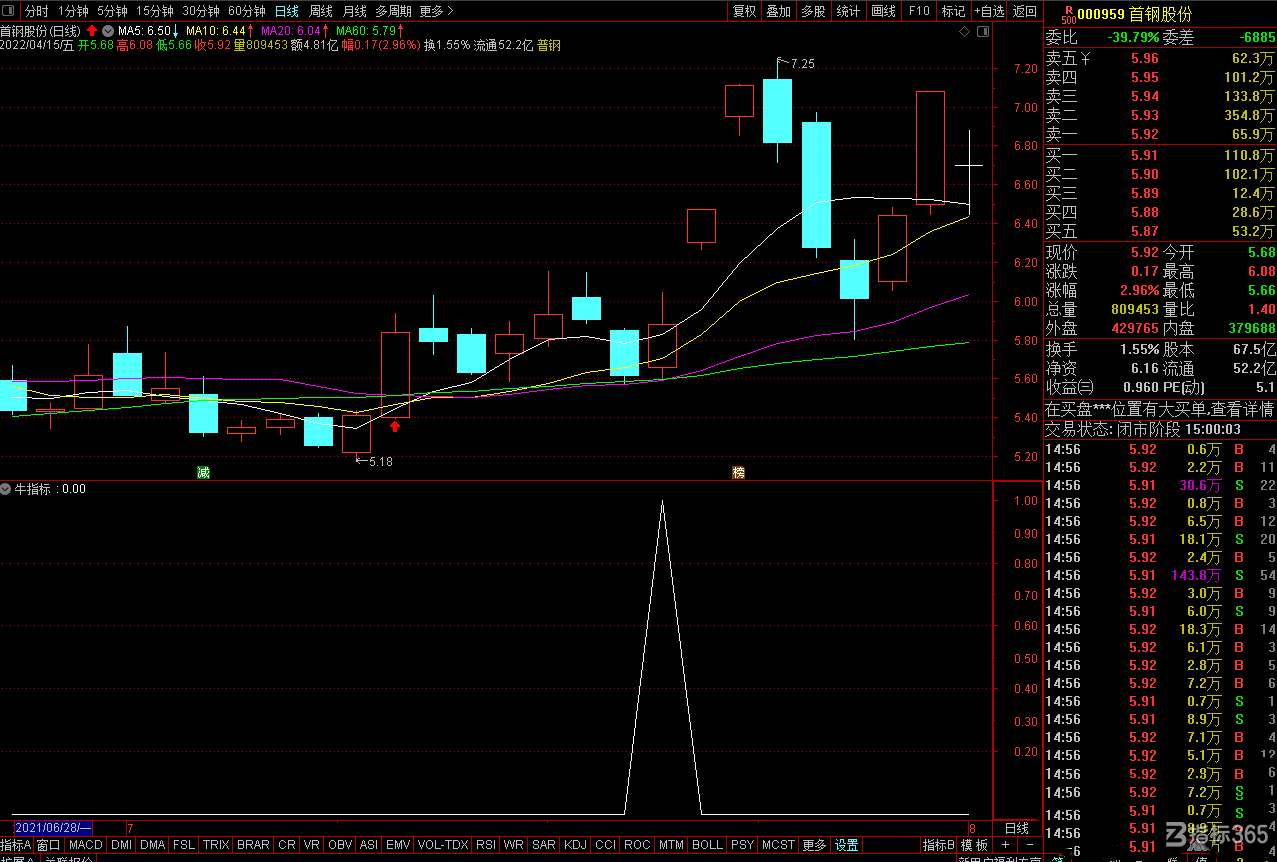Click the 标记 mark button

[953, 11]
